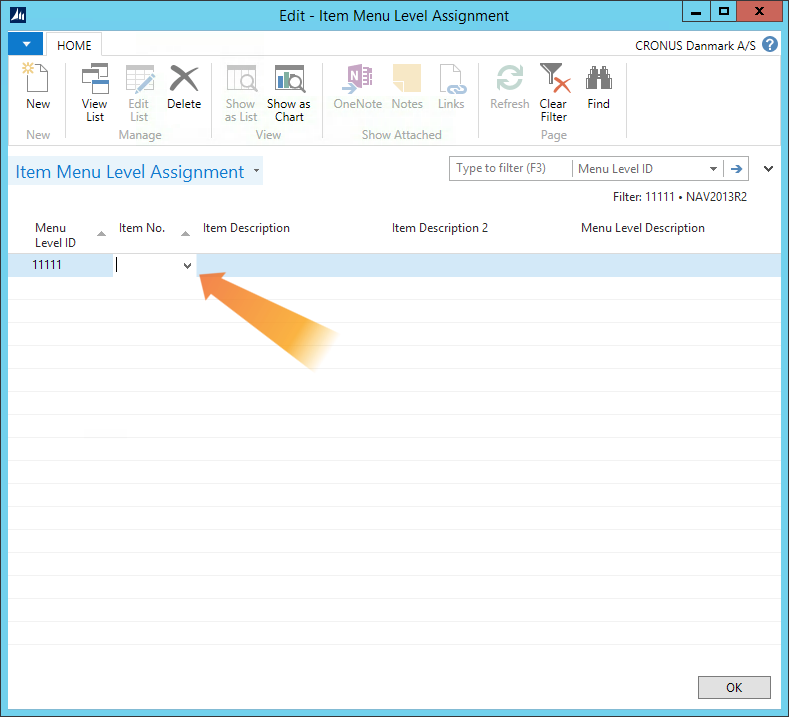
Task: Click the Item Description 2 column header
Action: (440, 228)
